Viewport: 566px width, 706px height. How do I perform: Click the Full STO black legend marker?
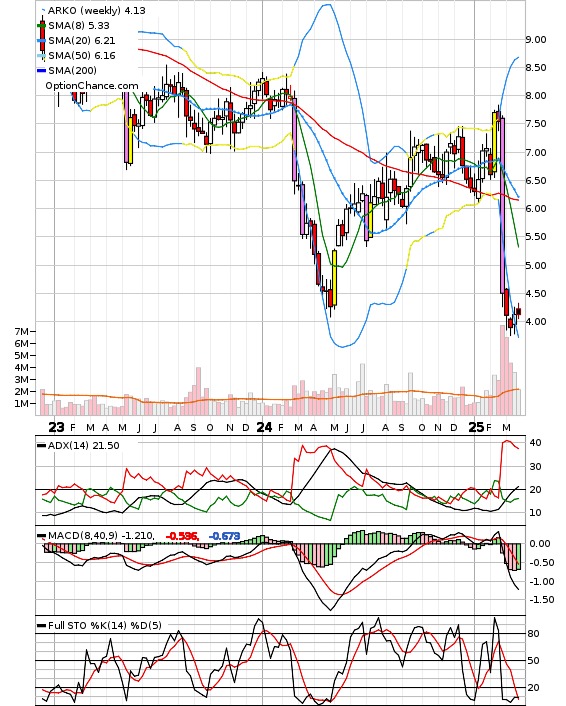click(41, 625)
